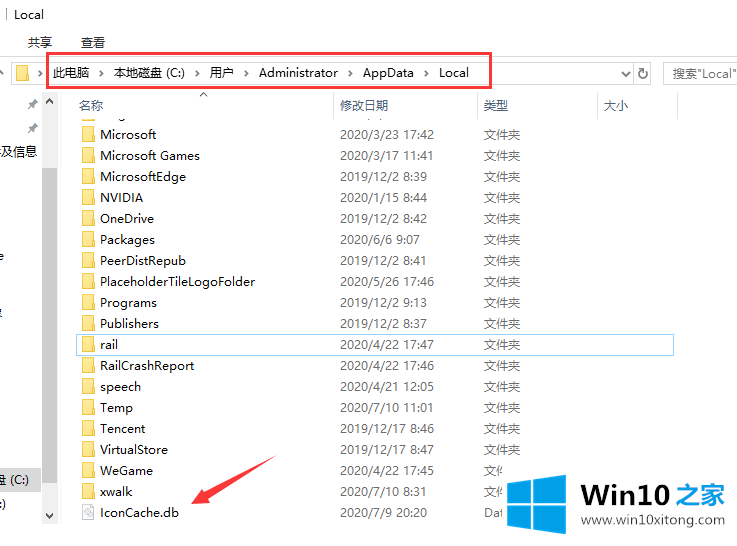Select the Programs folder icon
737x546 pixels.
pyautogui.click(x=88, y=303)
